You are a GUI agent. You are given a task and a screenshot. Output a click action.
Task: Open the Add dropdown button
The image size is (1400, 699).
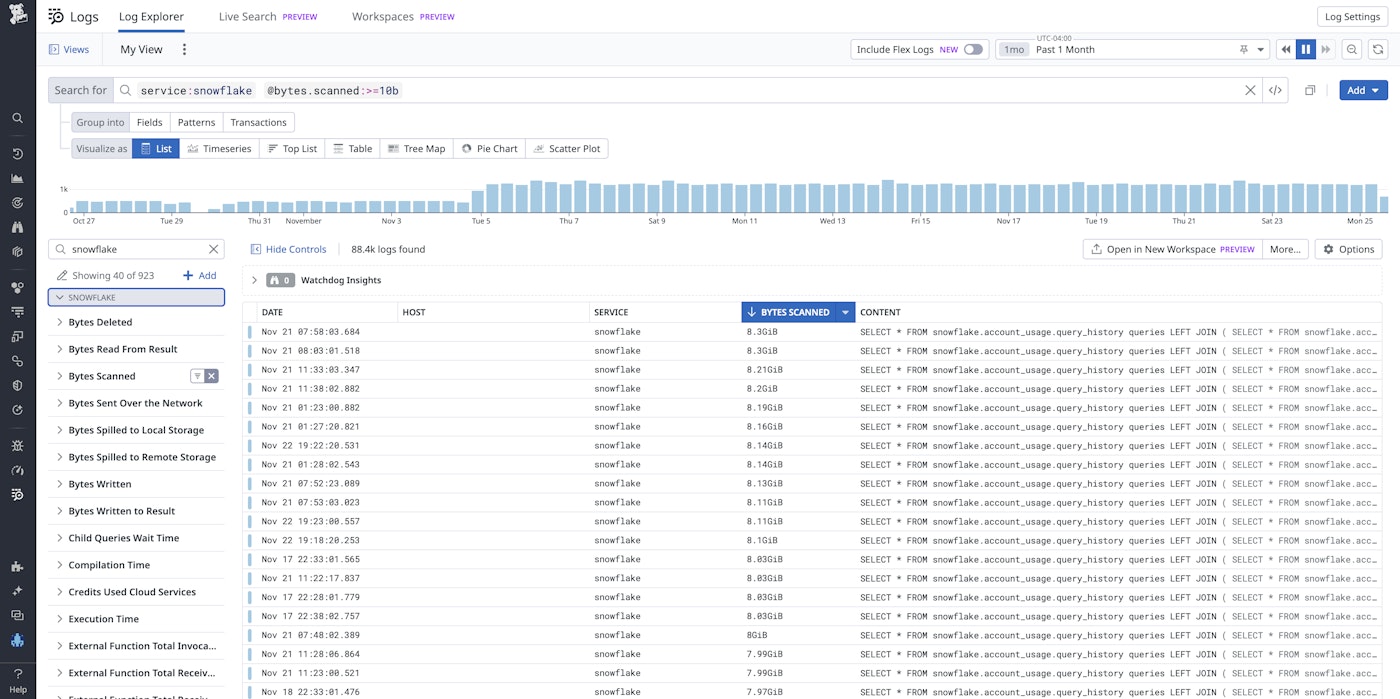pyautogui.click(x=1363, y=90)
